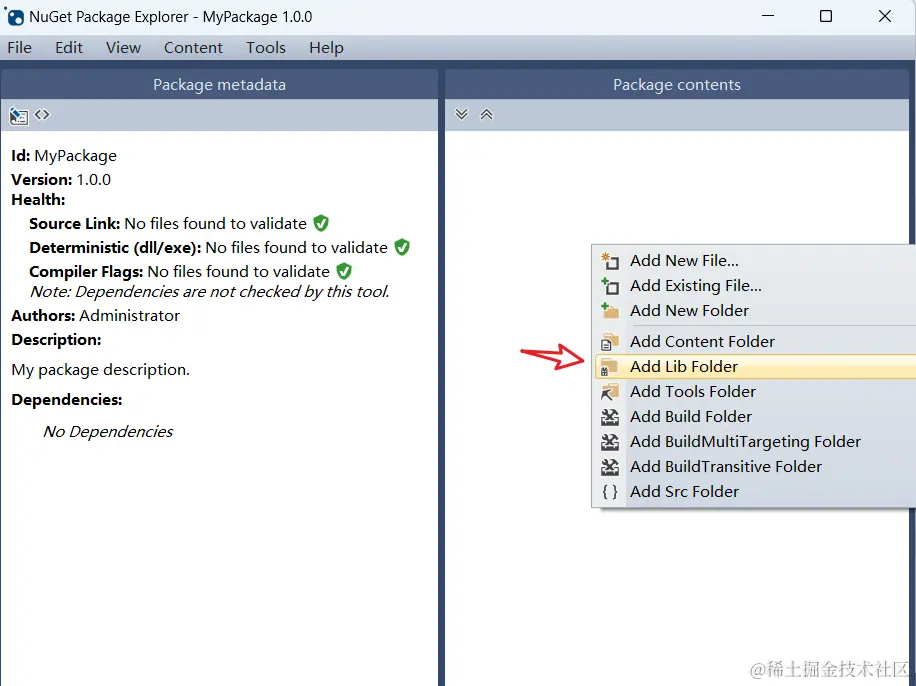Click the edit metadata icon
Viewport: 916px width, 686px height.
19,116
